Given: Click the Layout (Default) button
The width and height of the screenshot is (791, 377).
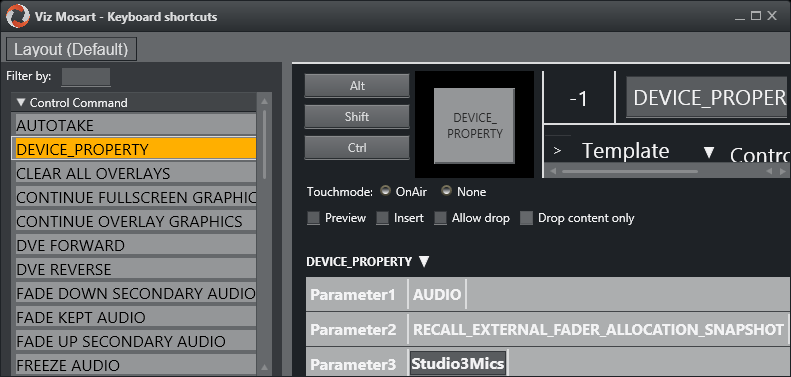Looking at the screenshot, I should click(71, 49).
